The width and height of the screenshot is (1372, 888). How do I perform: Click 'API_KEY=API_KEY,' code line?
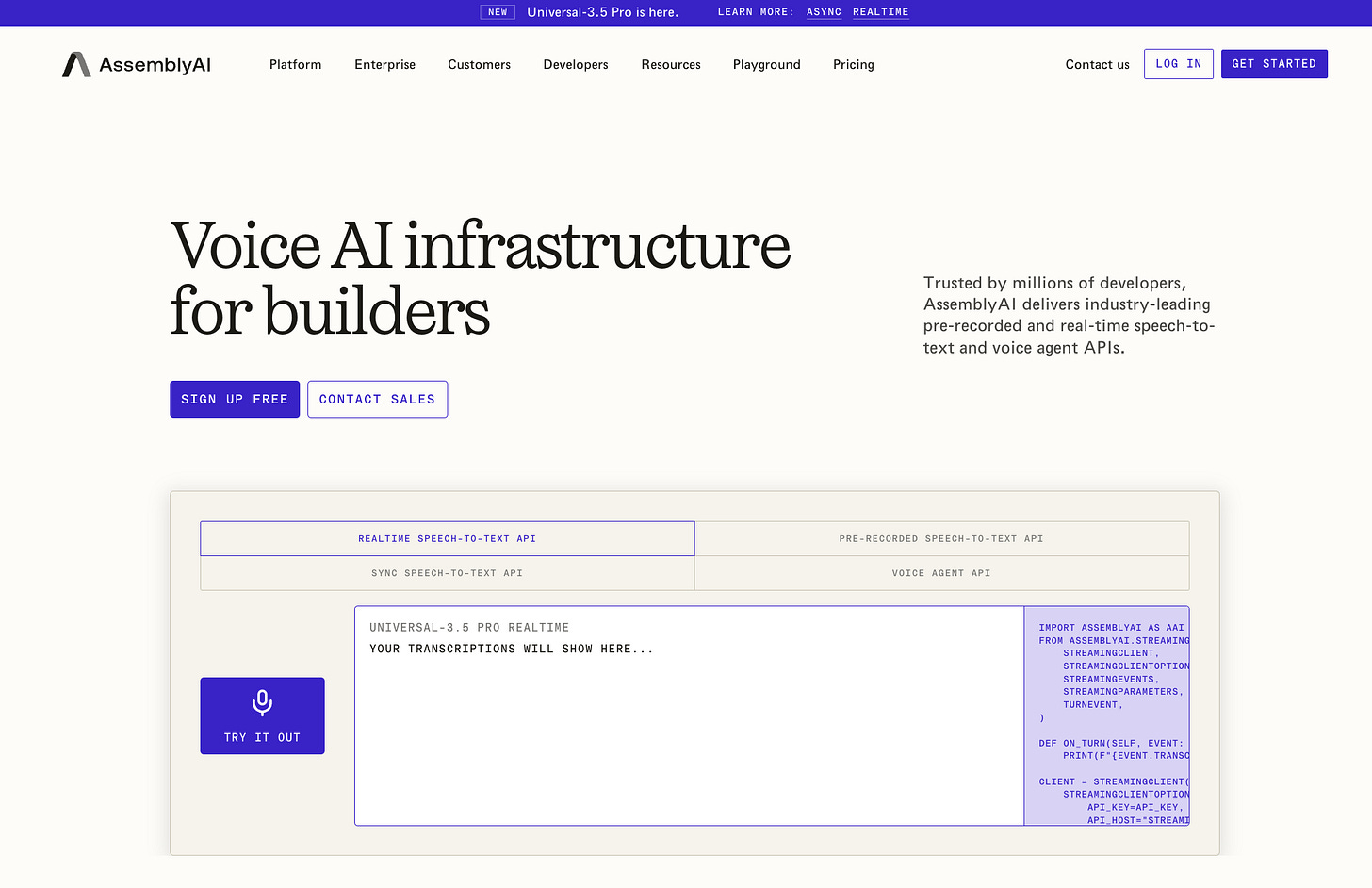pos(1135,807)
